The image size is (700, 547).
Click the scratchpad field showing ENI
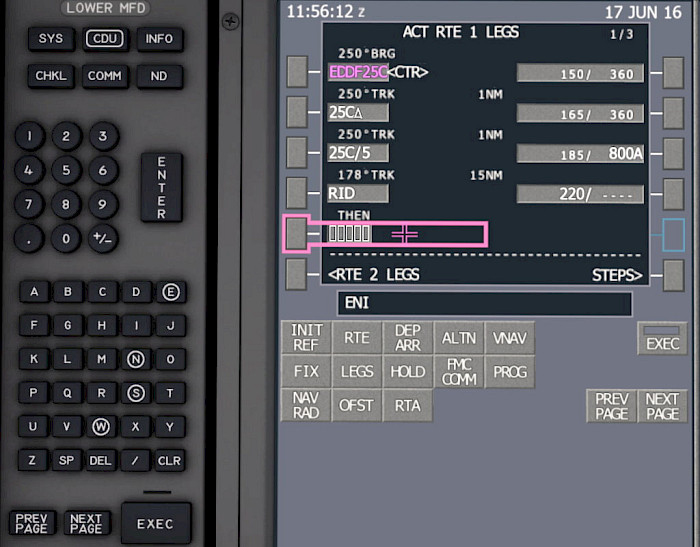click(x=484, y=304)
